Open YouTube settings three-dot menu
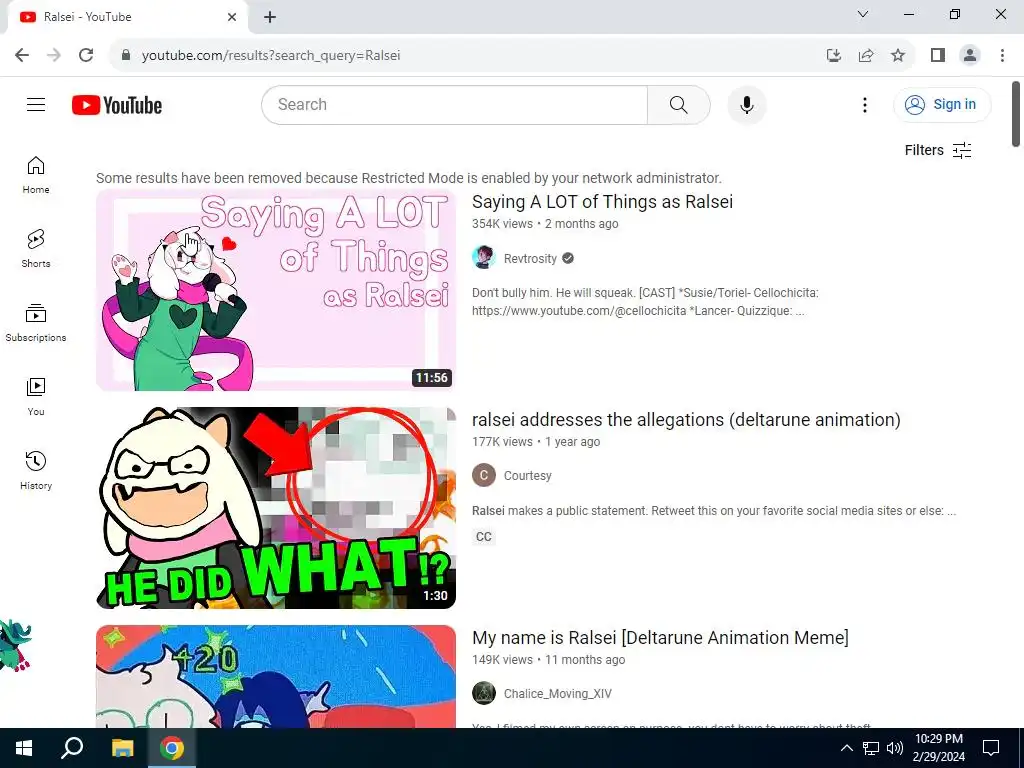 pos(865,104)
